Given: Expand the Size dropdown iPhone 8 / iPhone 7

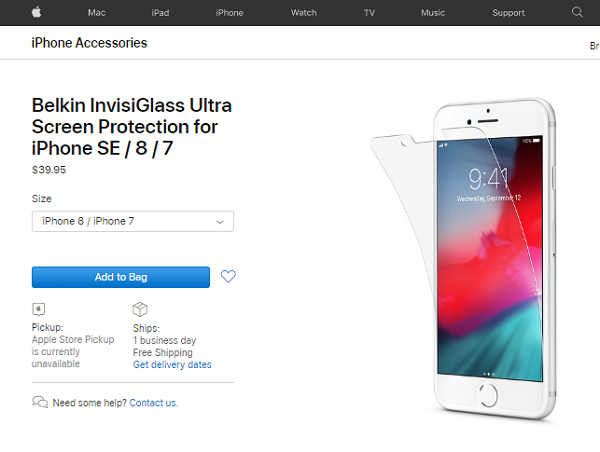Looking at the screenshot, I should click(x=133, y=221).
